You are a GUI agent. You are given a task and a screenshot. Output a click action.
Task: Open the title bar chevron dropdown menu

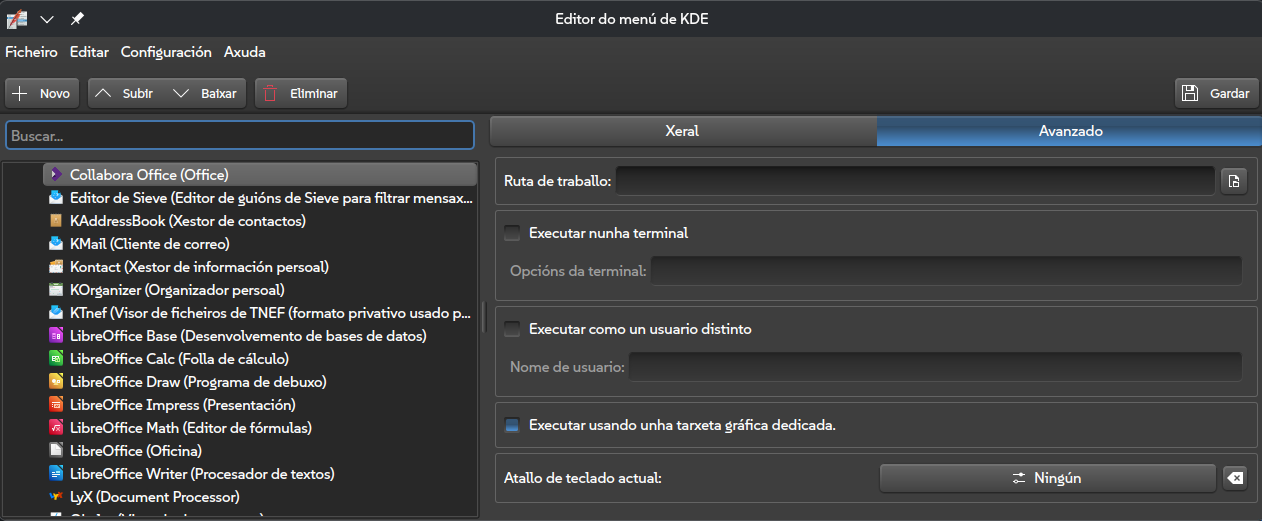[x=46, y=19]
